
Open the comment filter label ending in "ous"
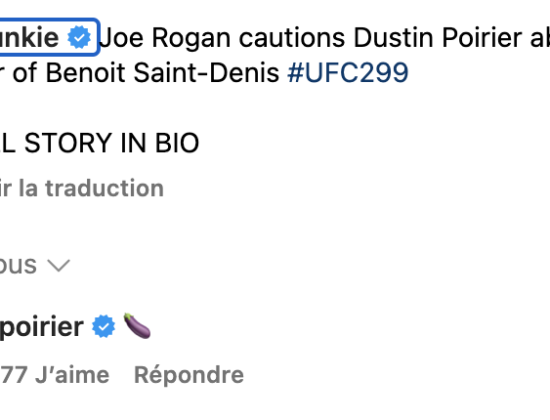pos(18,266)
